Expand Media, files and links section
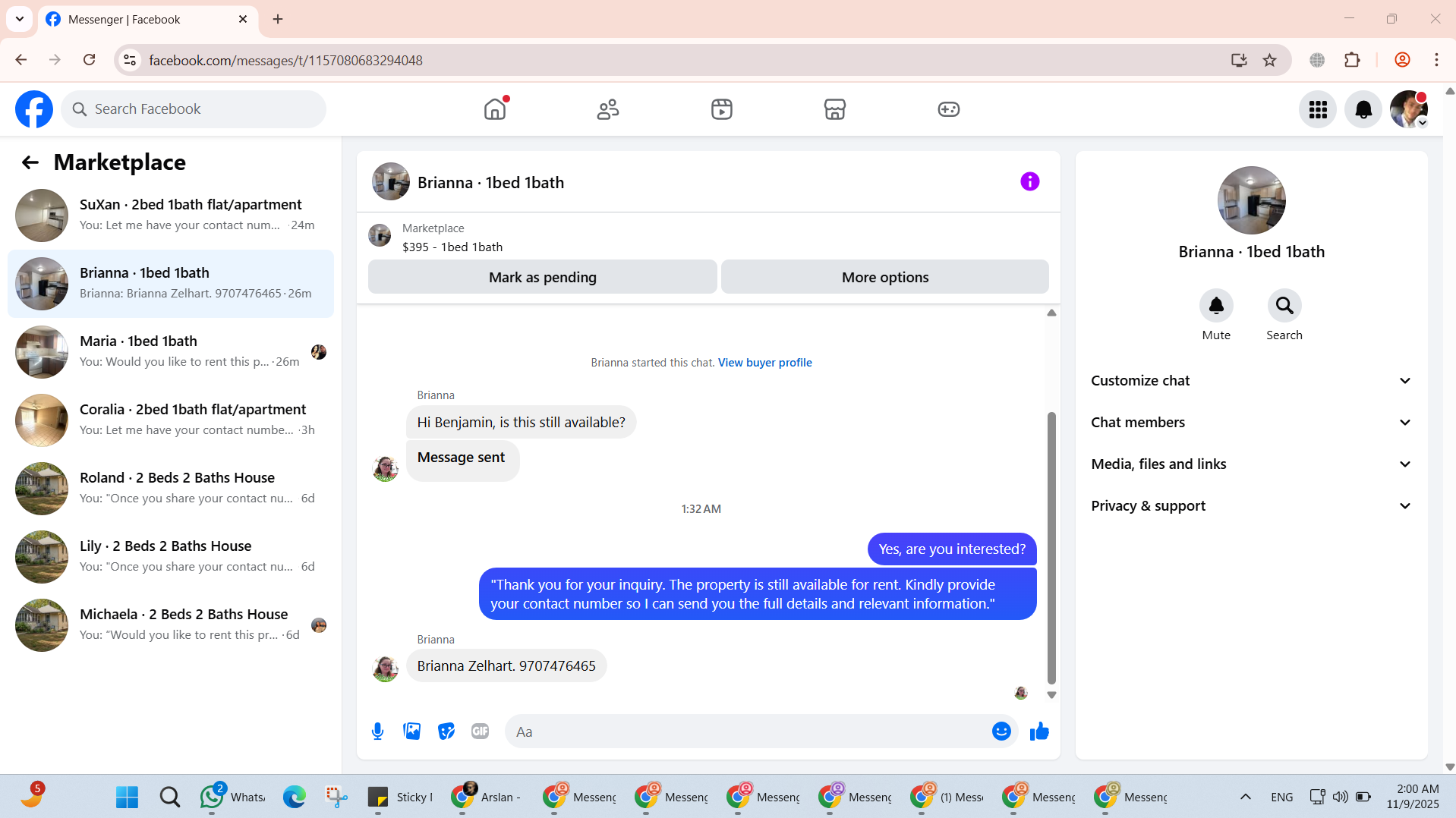1456x818 pixels. pos(1251,464)
